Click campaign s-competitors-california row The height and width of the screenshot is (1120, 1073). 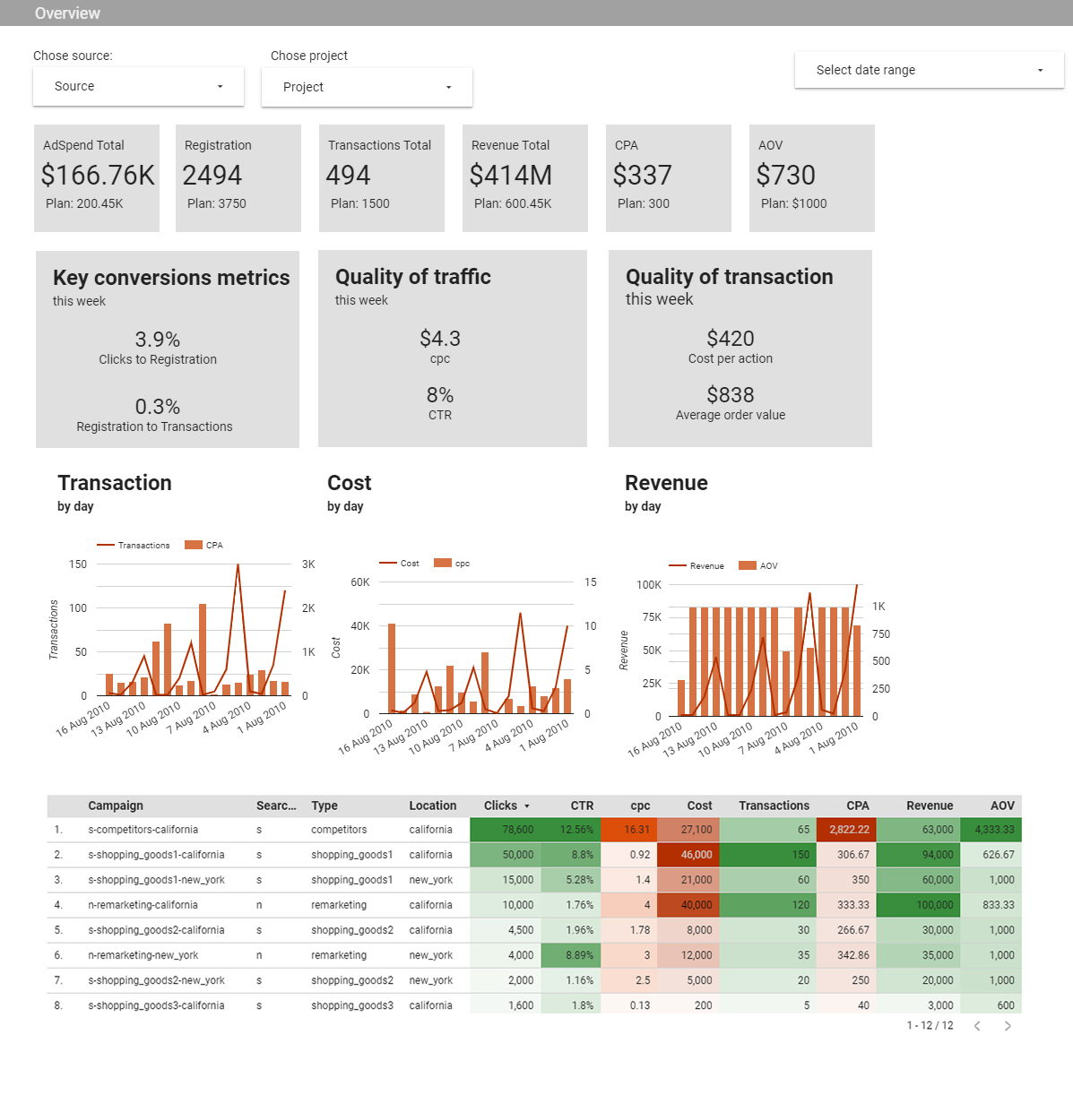click(x=534, y=830)
